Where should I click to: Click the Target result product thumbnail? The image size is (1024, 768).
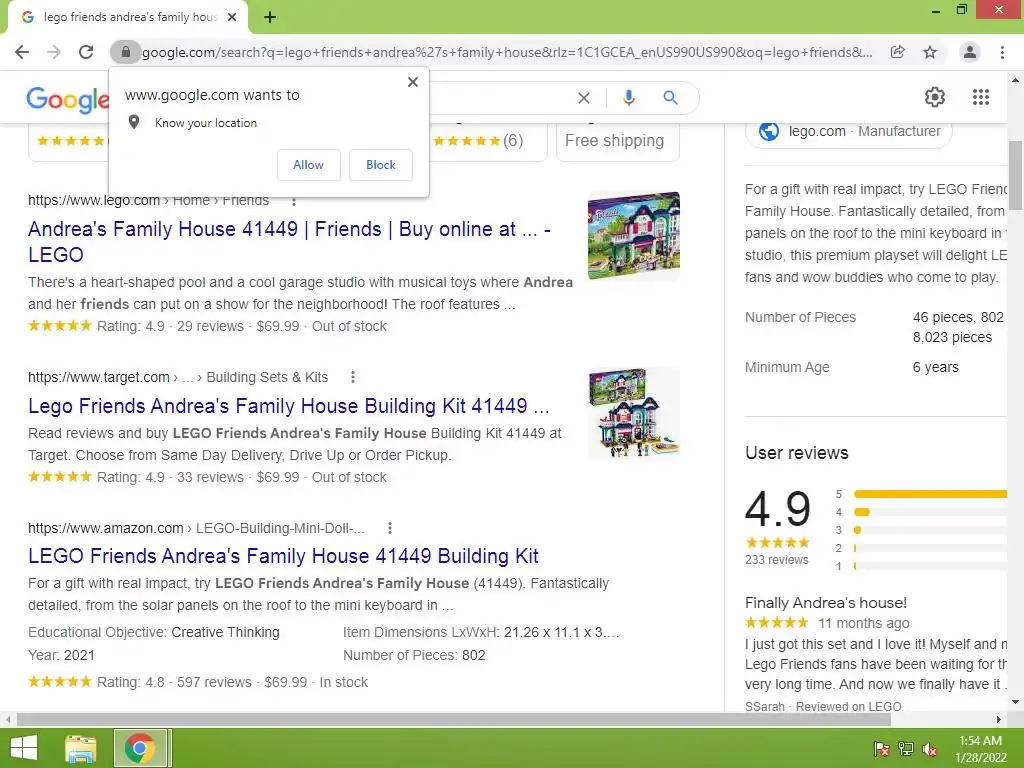click(x=633, y=413)
